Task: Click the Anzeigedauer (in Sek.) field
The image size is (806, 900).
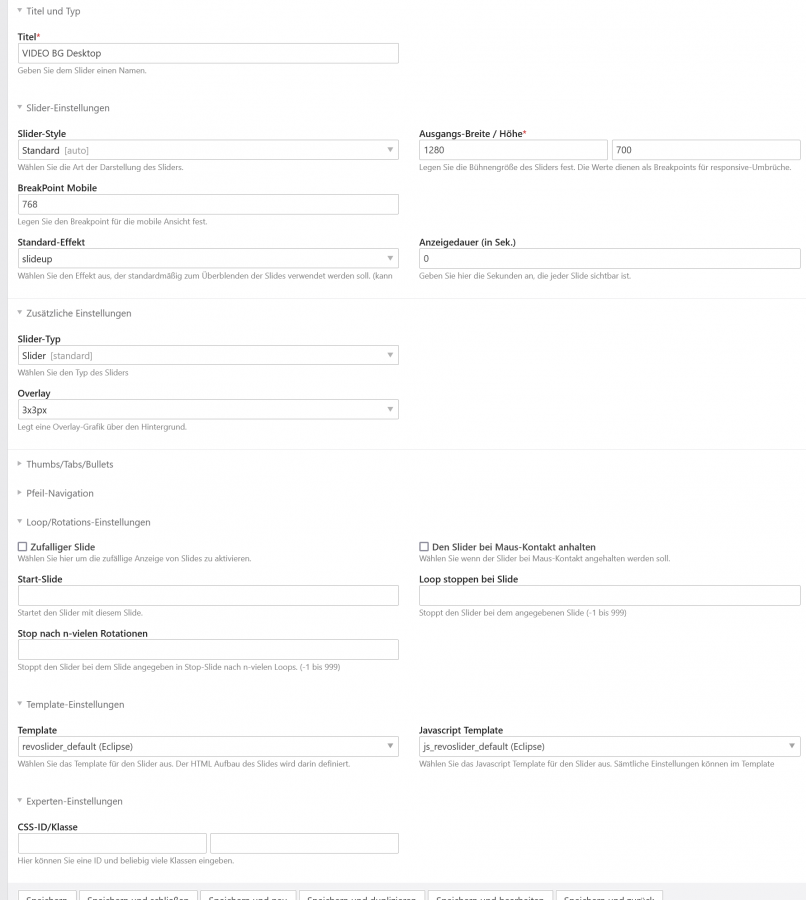Action: point(609,258)
